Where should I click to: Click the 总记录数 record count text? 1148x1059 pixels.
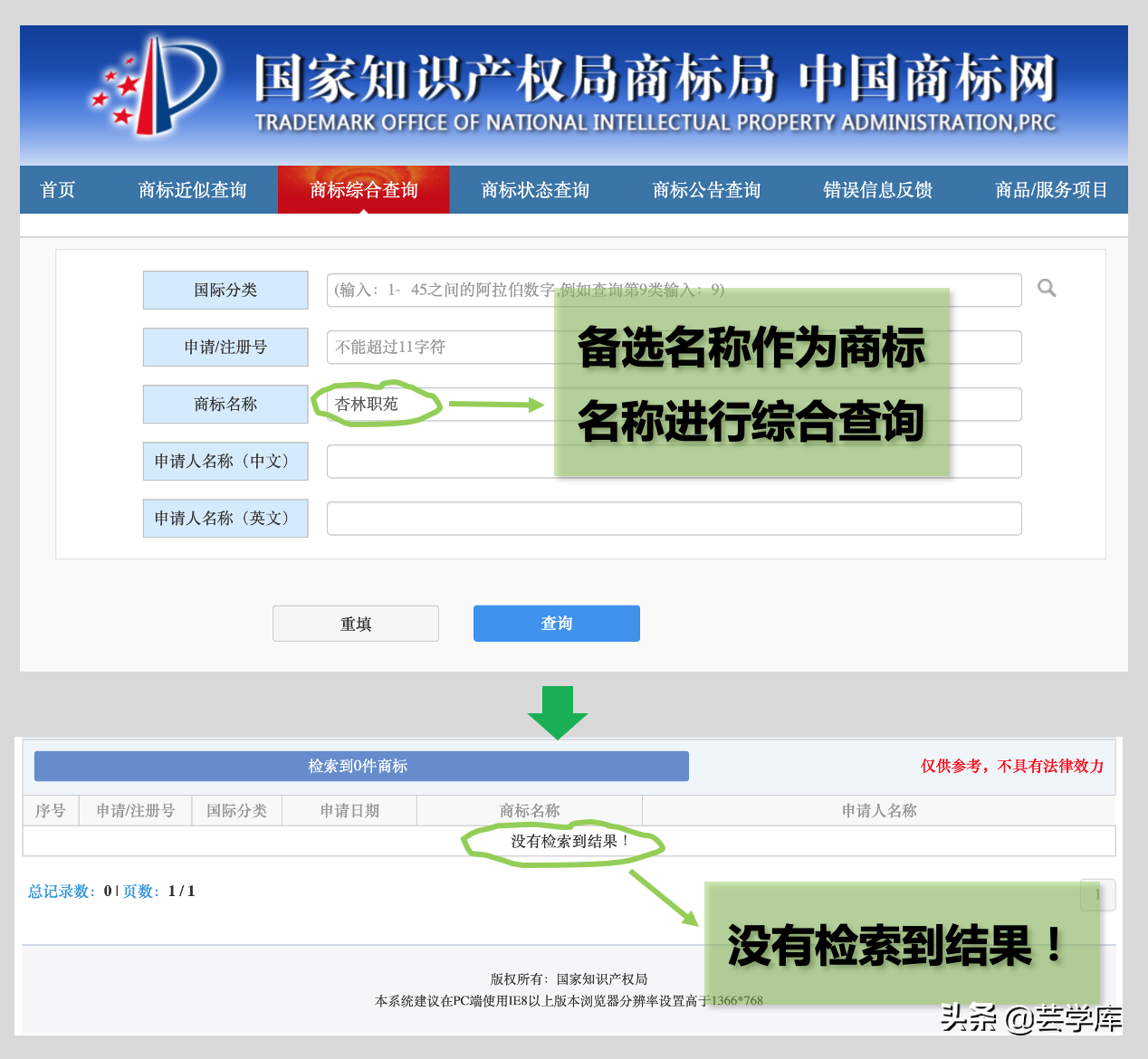click(x=60, y=891)
